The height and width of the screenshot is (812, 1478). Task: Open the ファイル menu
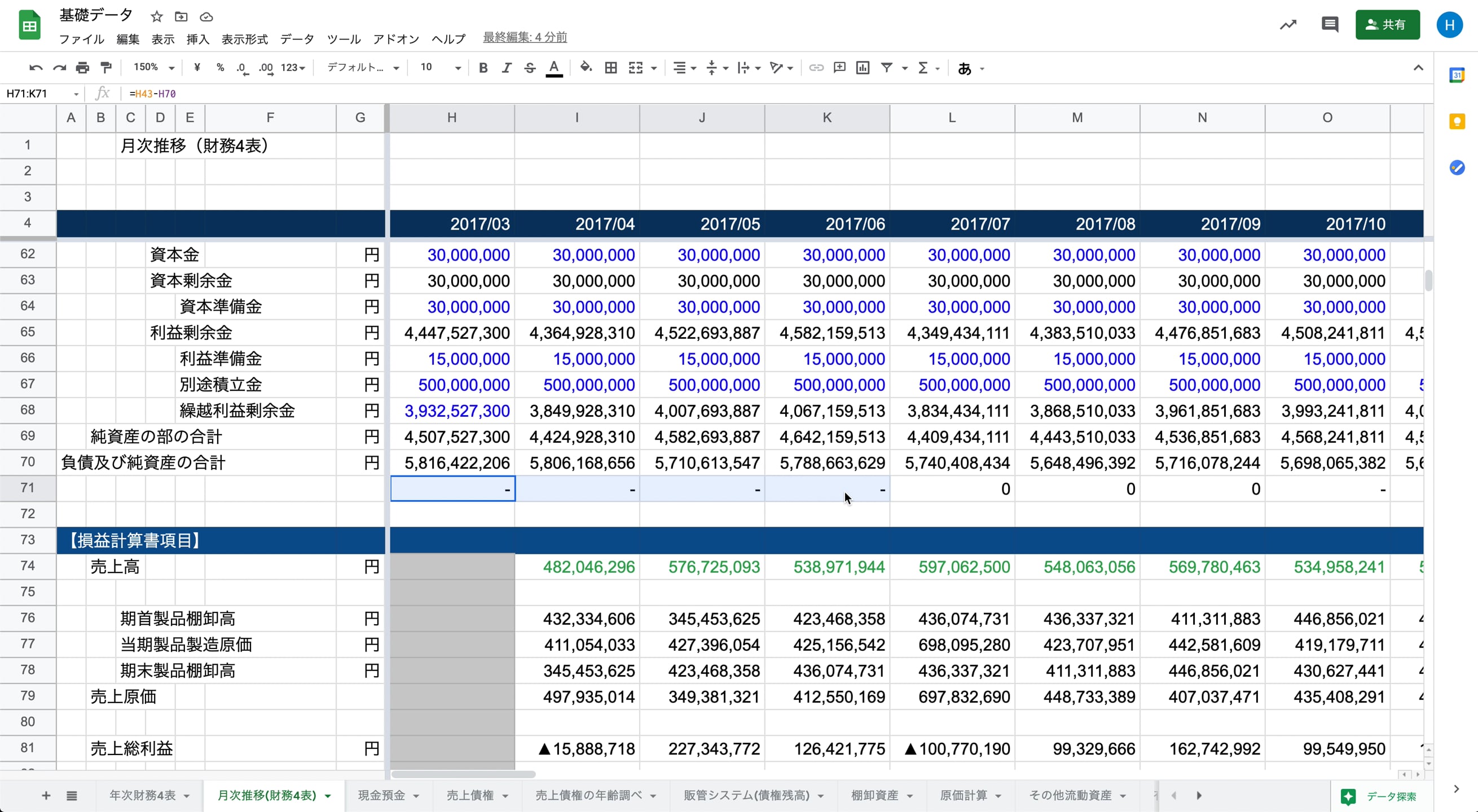[x=81, y=39]
